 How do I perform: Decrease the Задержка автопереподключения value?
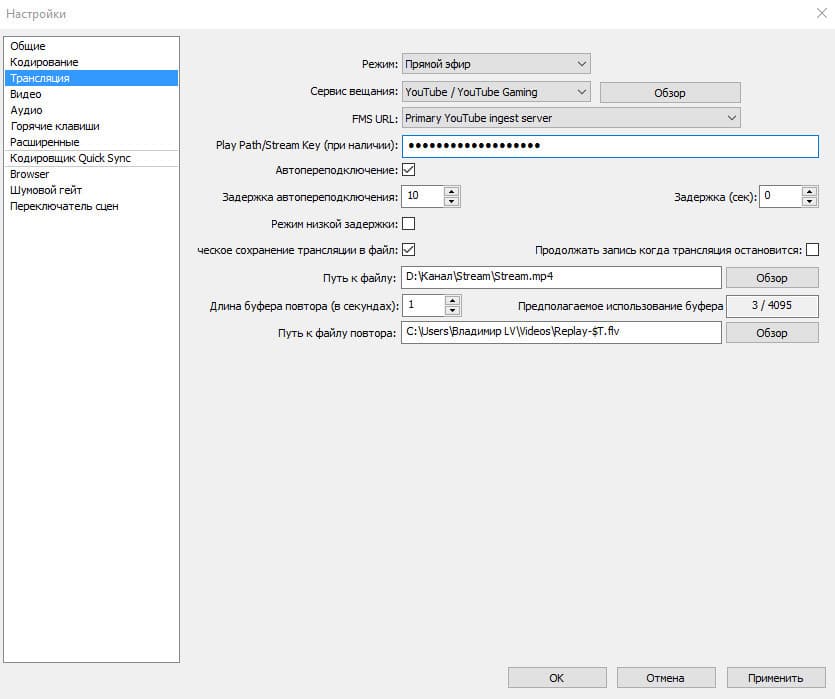[451, 201]
